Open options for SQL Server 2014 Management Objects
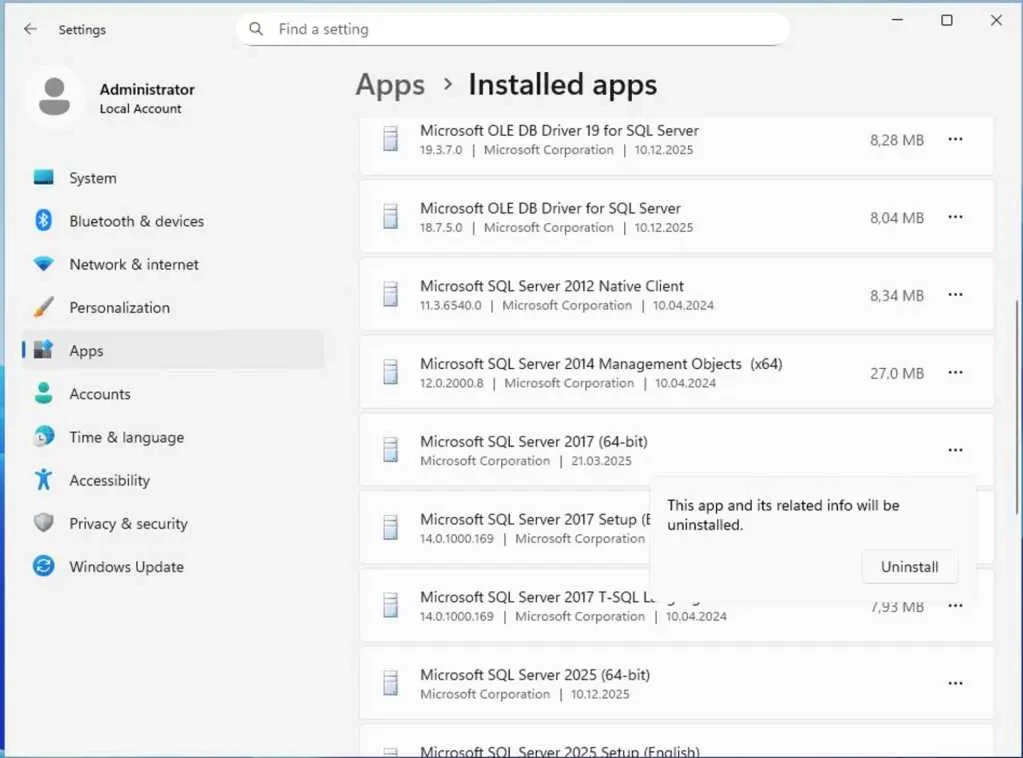 (x=955, y=373)
